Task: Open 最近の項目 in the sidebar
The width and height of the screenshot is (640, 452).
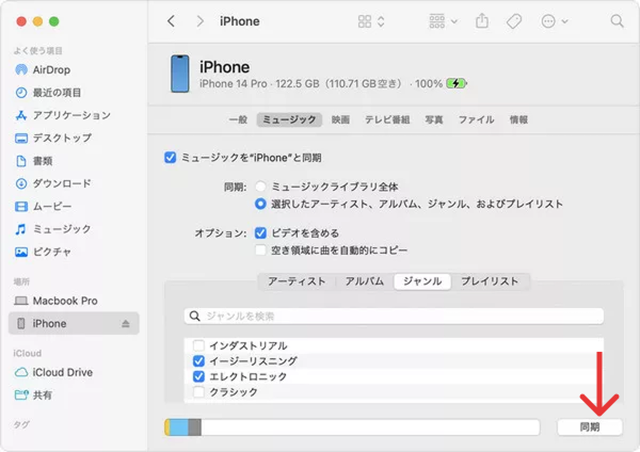Action: [x=48, y=93]
